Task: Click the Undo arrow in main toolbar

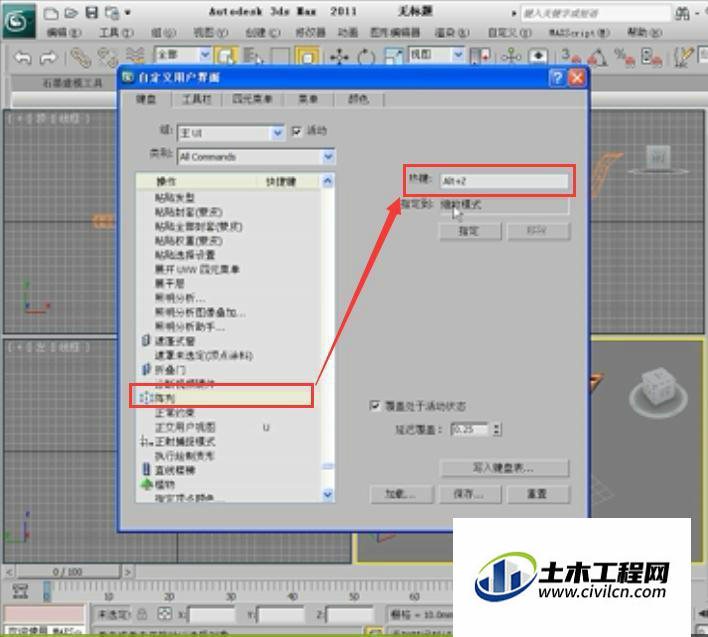Action: coord(23,57)
